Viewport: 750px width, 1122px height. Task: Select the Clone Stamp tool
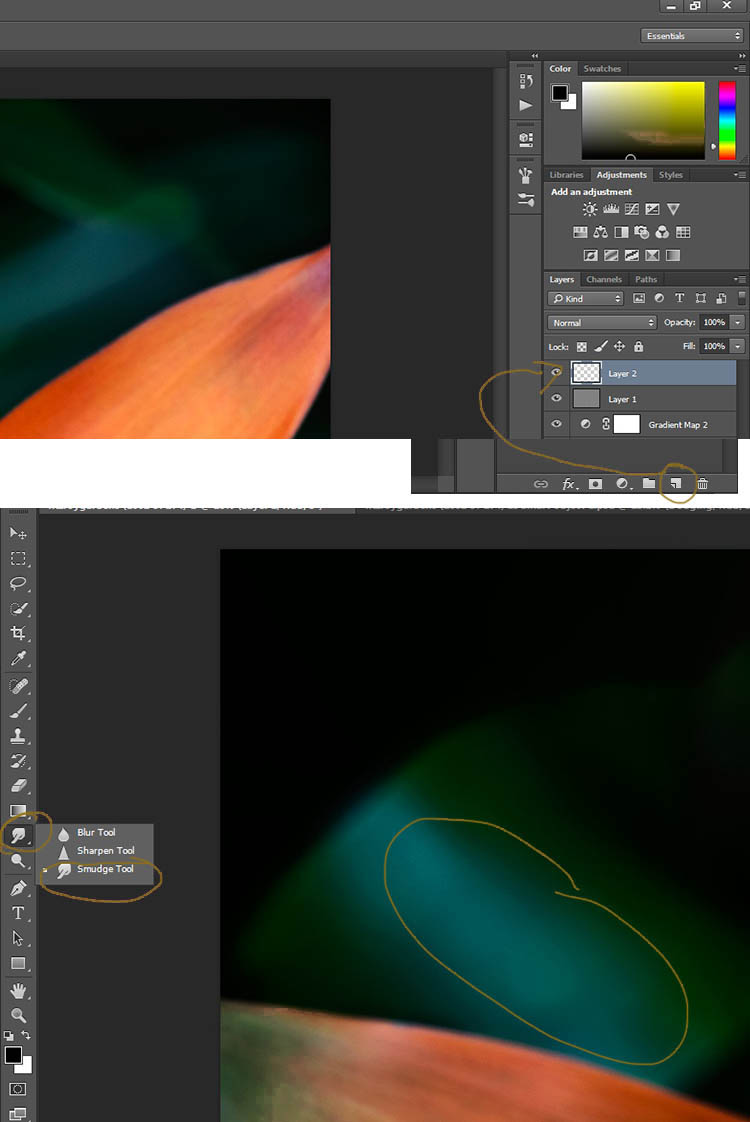[18, 736]
